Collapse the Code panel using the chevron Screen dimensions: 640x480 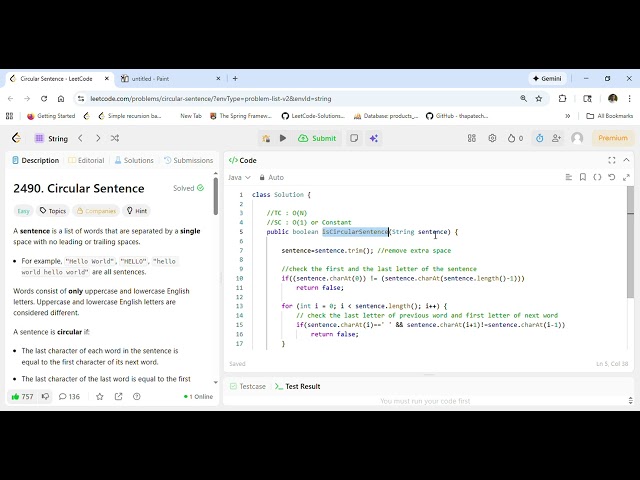pos(626,160)
